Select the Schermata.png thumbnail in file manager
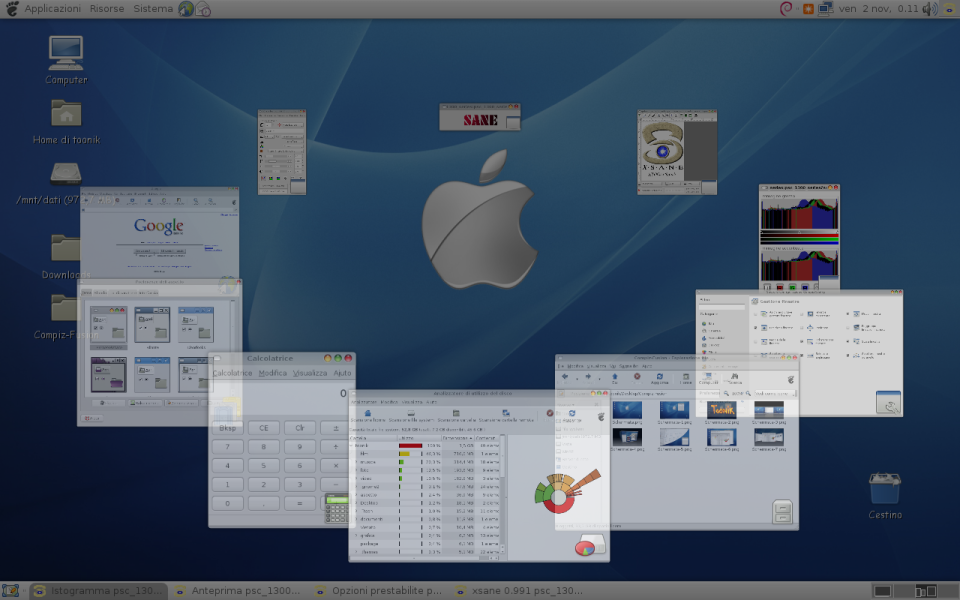Screen dimensions: 960x600 pos(627,412)
